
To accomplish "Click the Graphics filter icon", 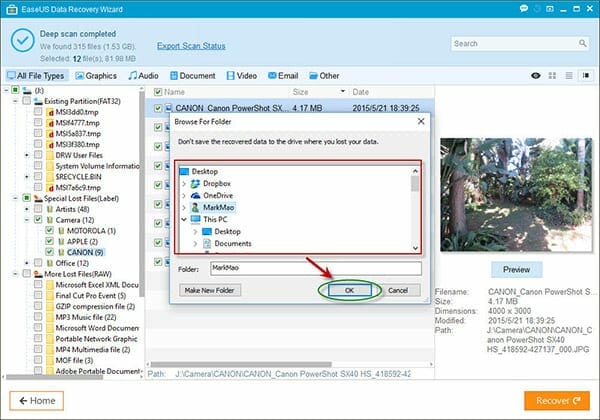I will pos(78,76).
